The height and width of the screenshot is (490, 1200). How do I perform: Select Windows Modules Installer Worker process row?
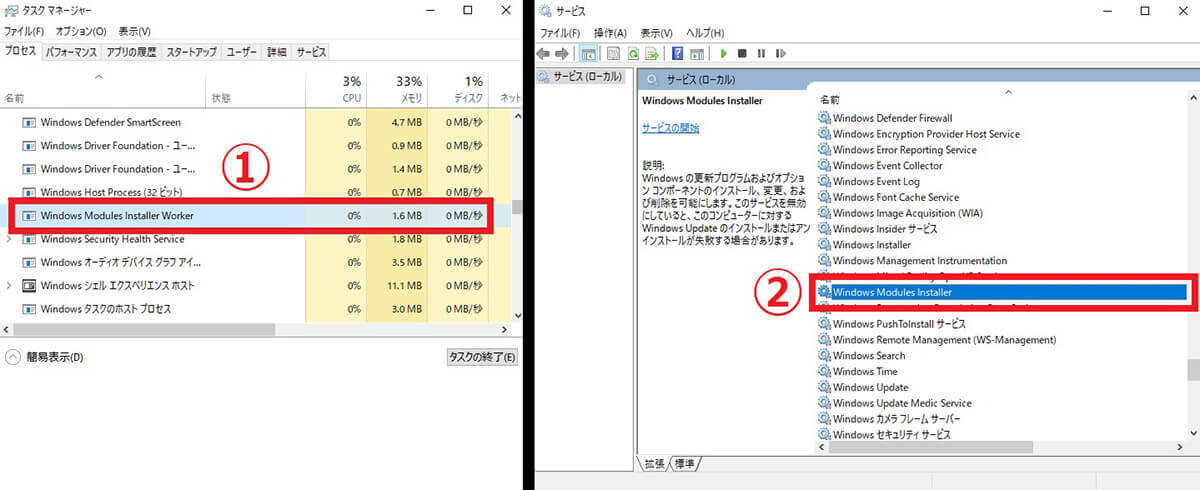[251, 215]
